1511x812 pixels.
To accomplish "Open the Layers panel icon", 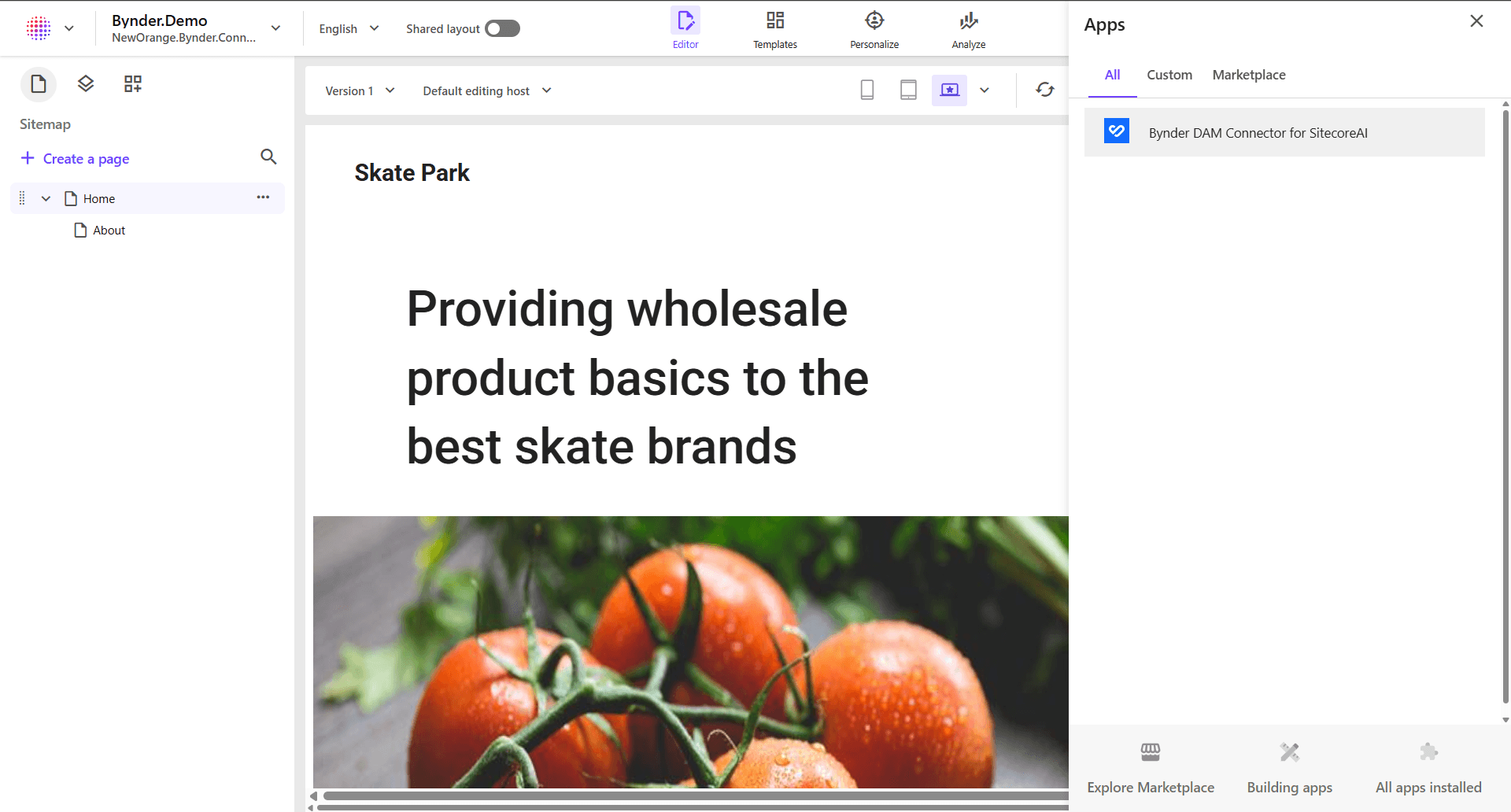I will click(86, 84).
